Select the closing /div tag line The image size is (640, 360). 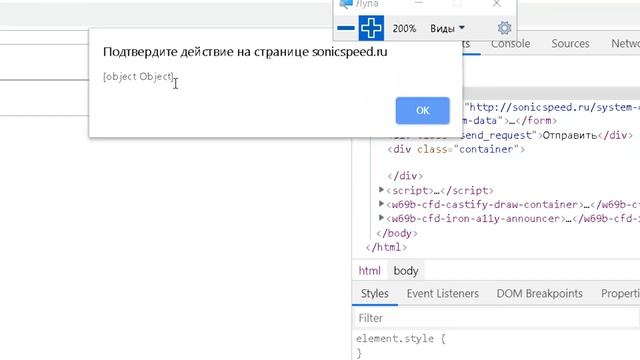(x=405, y=176)
